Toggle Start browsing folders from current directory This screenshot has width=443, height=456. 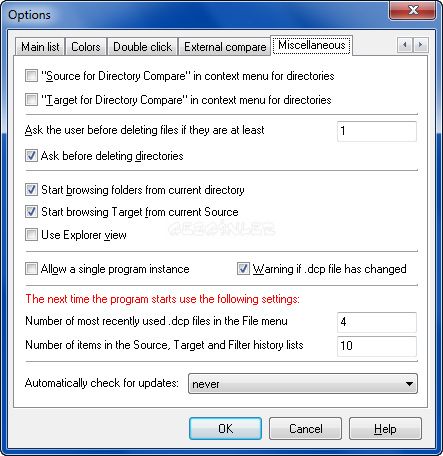click(31, 190)
